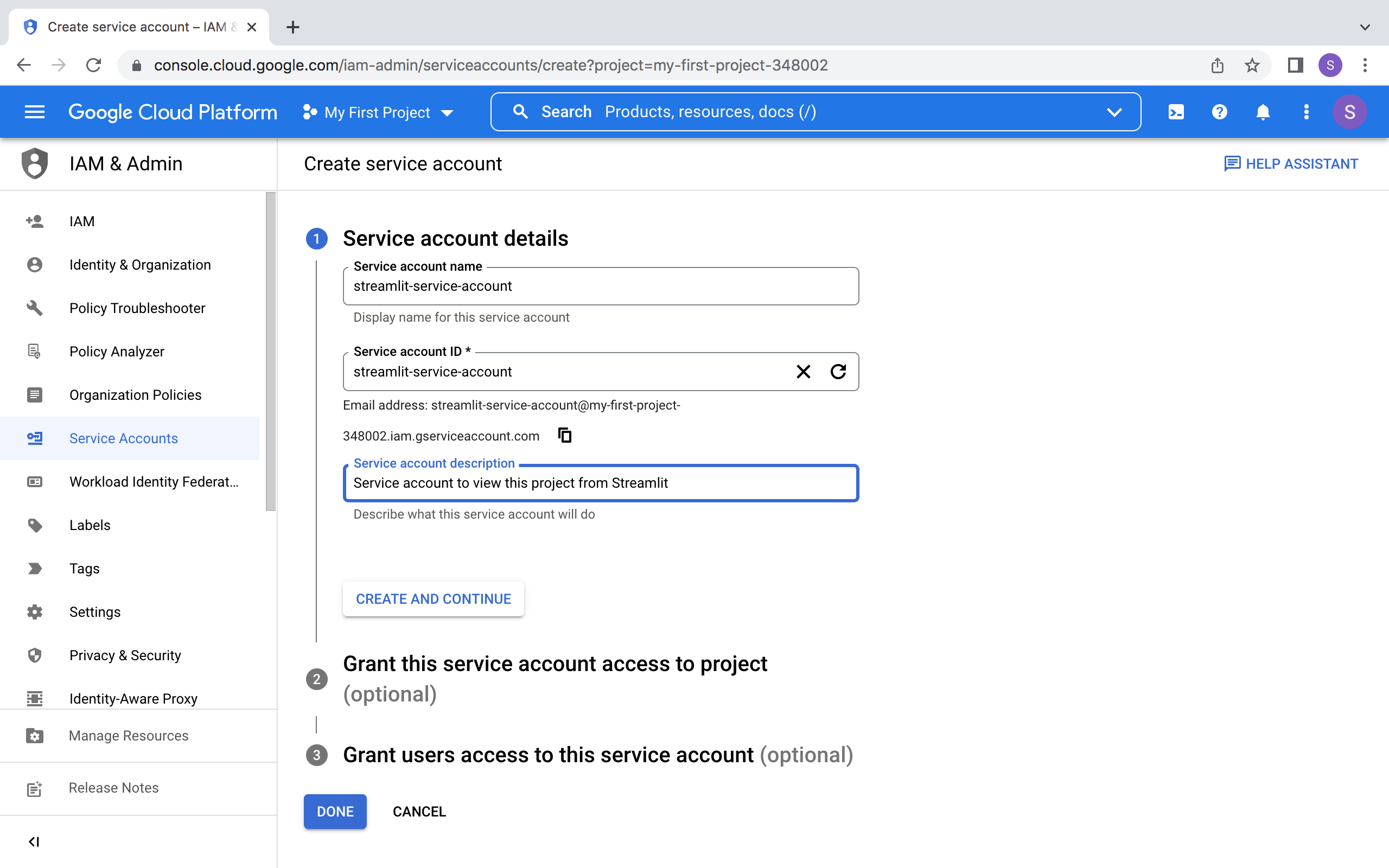Click the notifications bell icon
Image resolution: width=1389 pixels, height=868 pixels.
pyautogui.click(x=1262, y=112)
